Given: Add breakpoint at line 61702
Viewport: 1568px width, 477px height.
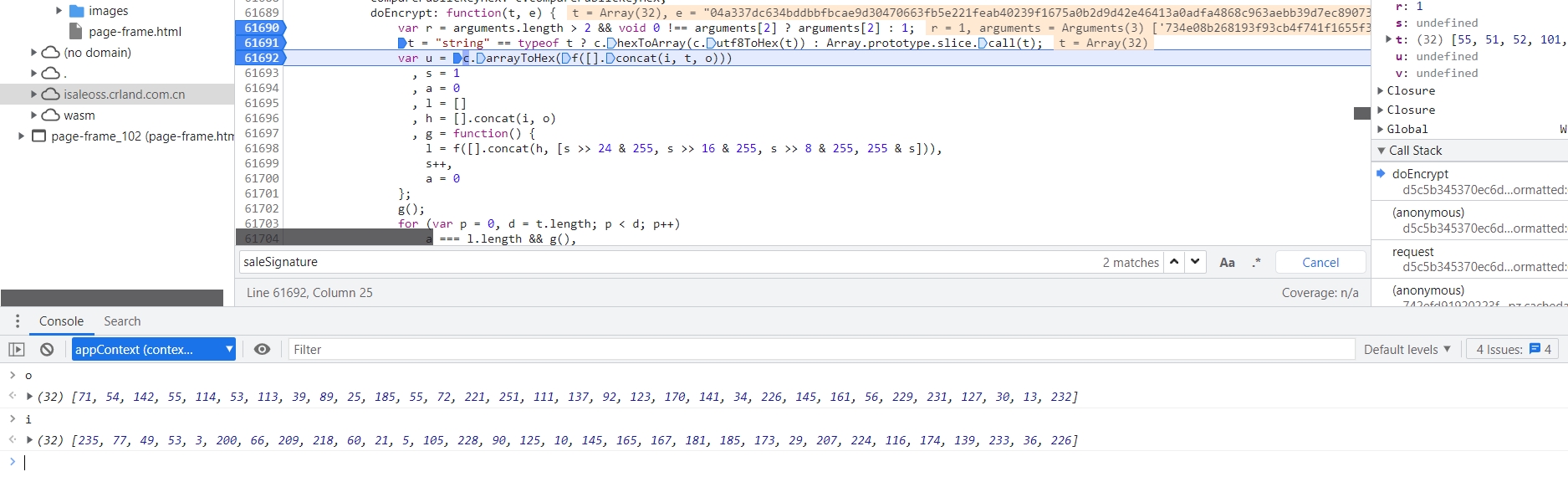Looking at the screenshot, I should pyautogui.click(x=261, y=208).
